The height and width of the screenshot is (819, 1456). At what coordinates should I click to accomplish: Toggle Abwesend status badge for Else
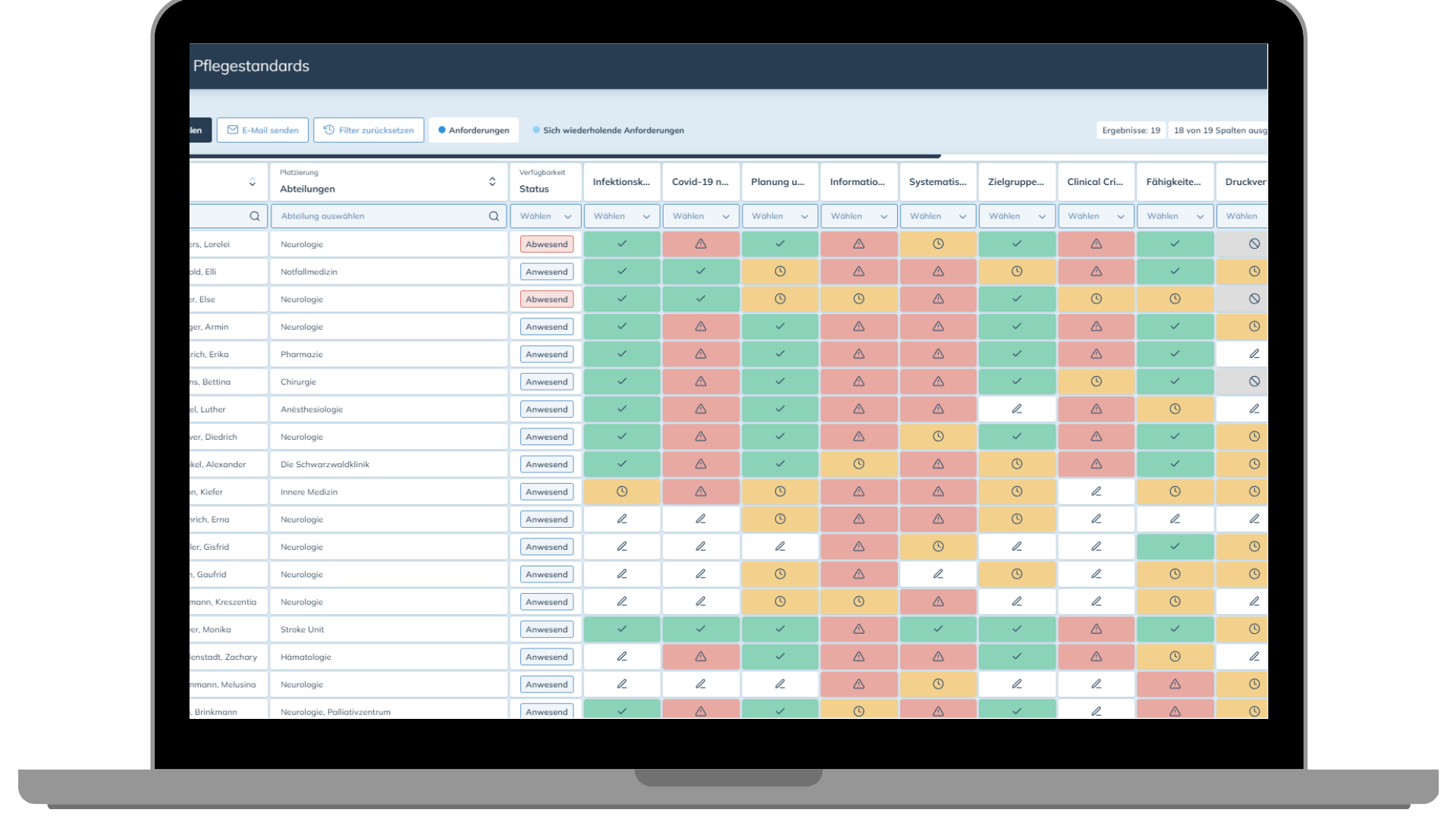[x=546, y=300]
